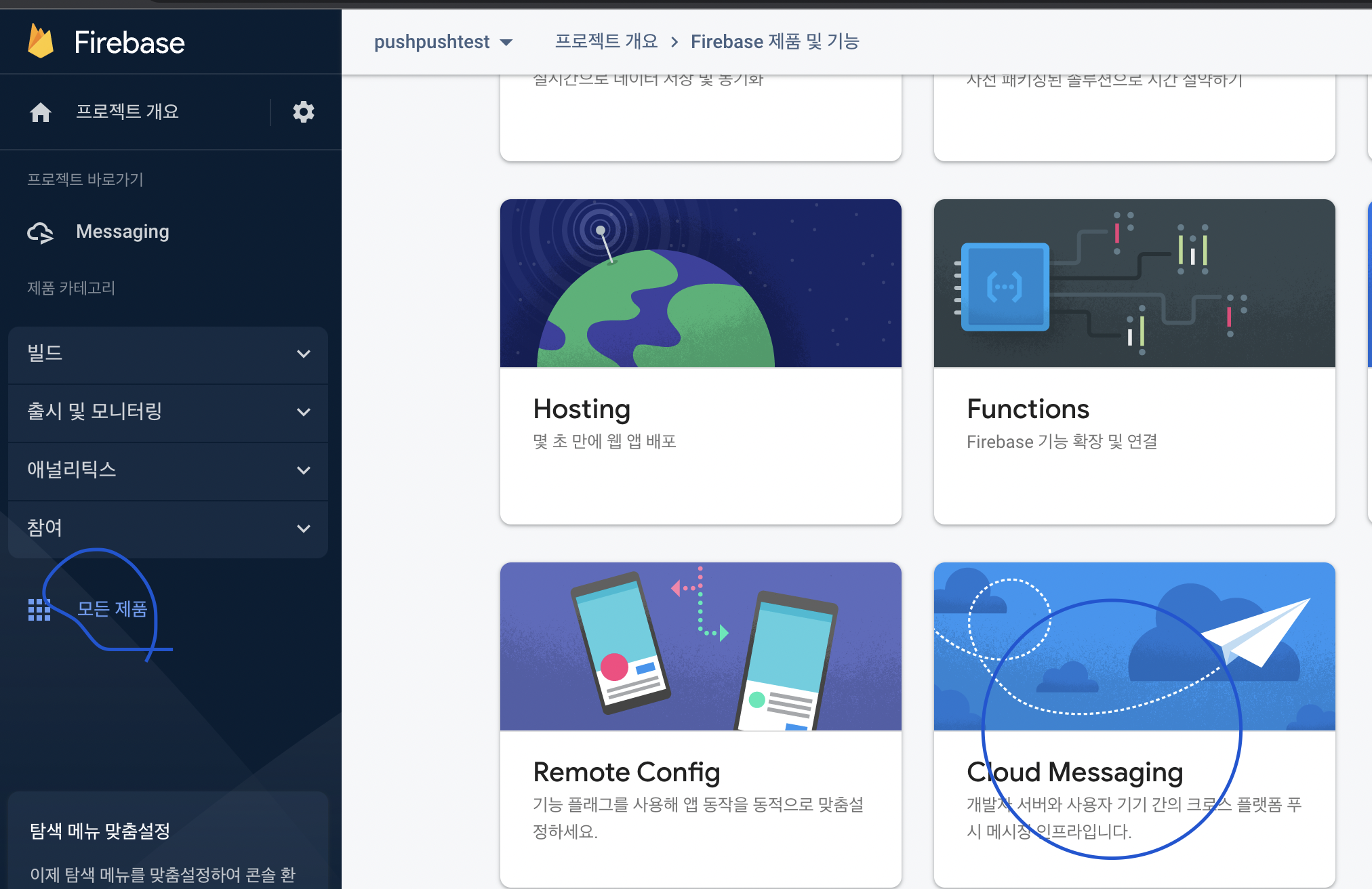Open project settings gear icon
The image size is (1372, 889).
pos(303,112)
